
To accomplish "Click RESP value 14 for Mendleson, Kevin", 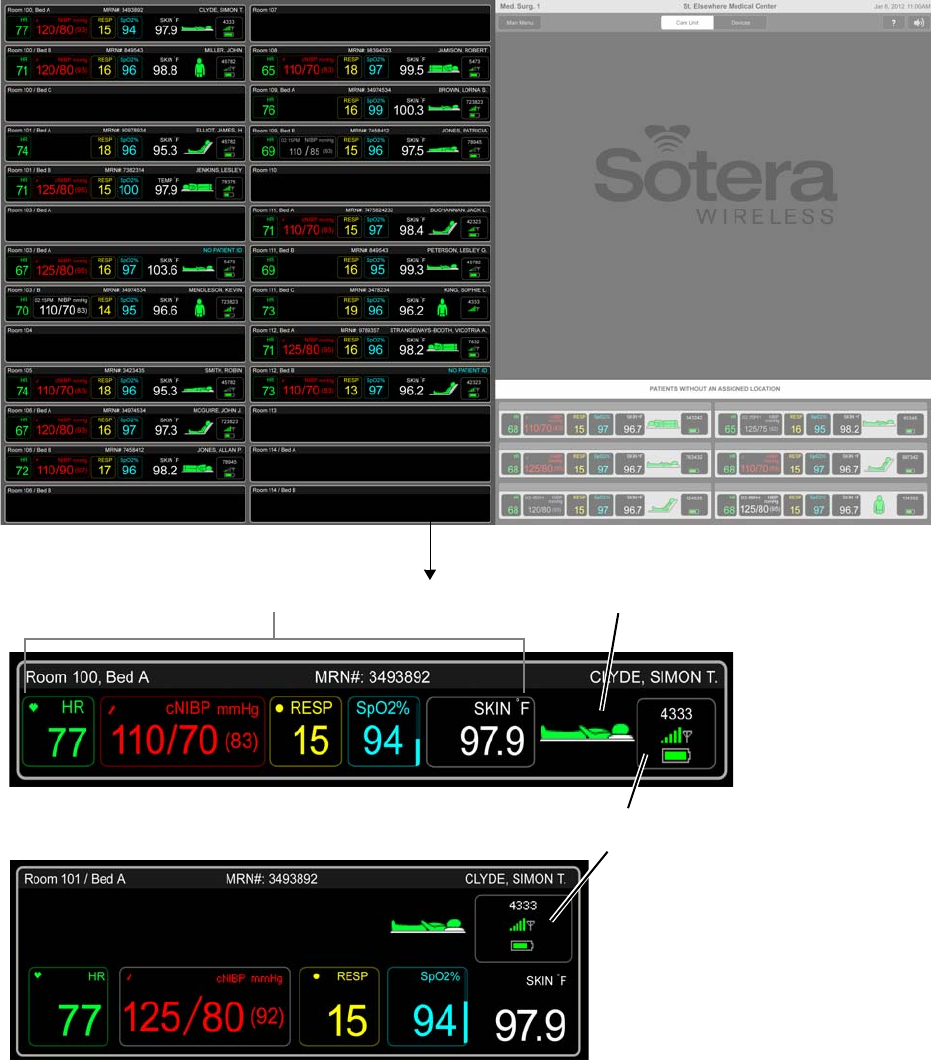I will point(104,310).
